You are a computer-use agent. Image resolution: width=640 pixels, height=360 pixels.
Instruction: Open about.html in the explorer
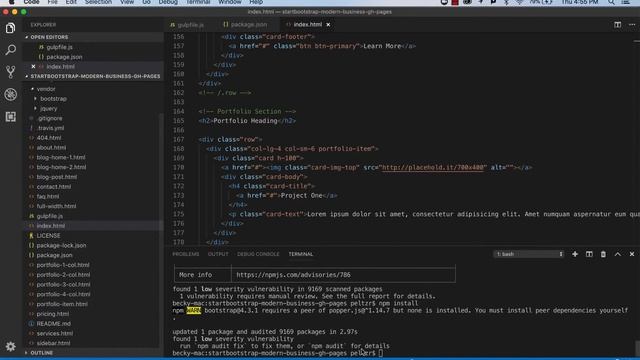(x=51, y=148)
